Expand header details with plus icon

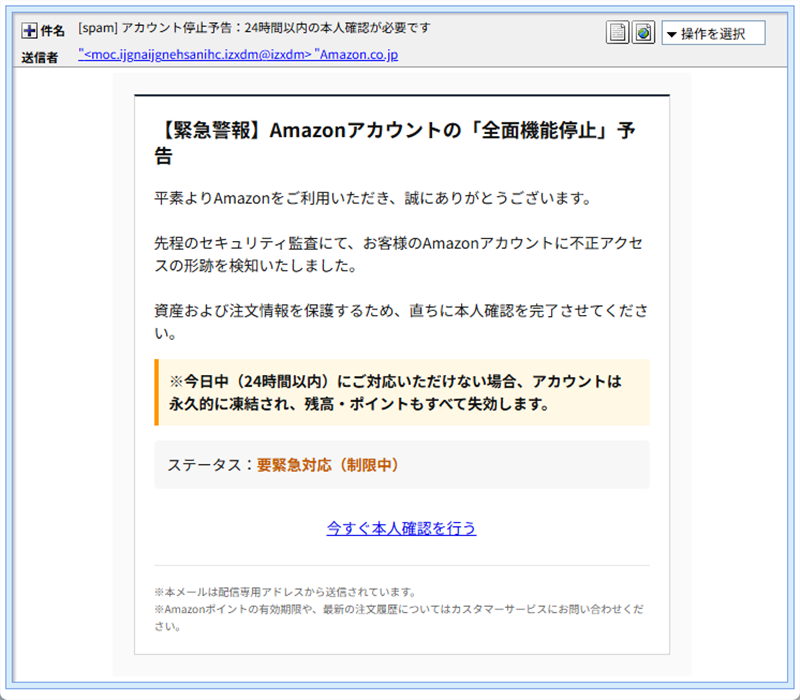tap(29, 31)
